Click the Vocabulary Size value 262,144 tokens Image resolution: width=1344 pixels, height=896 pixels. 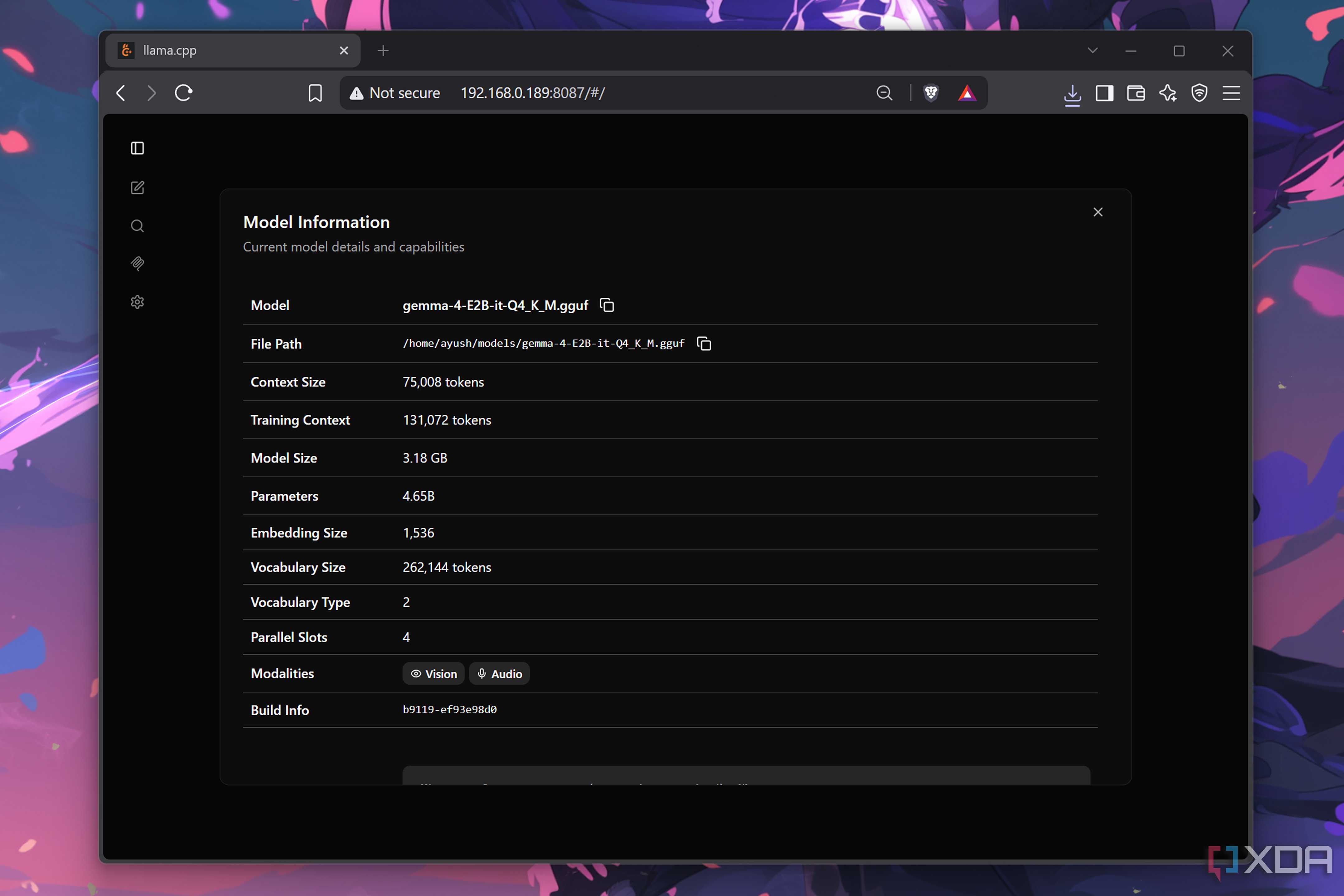click(447, 567)
